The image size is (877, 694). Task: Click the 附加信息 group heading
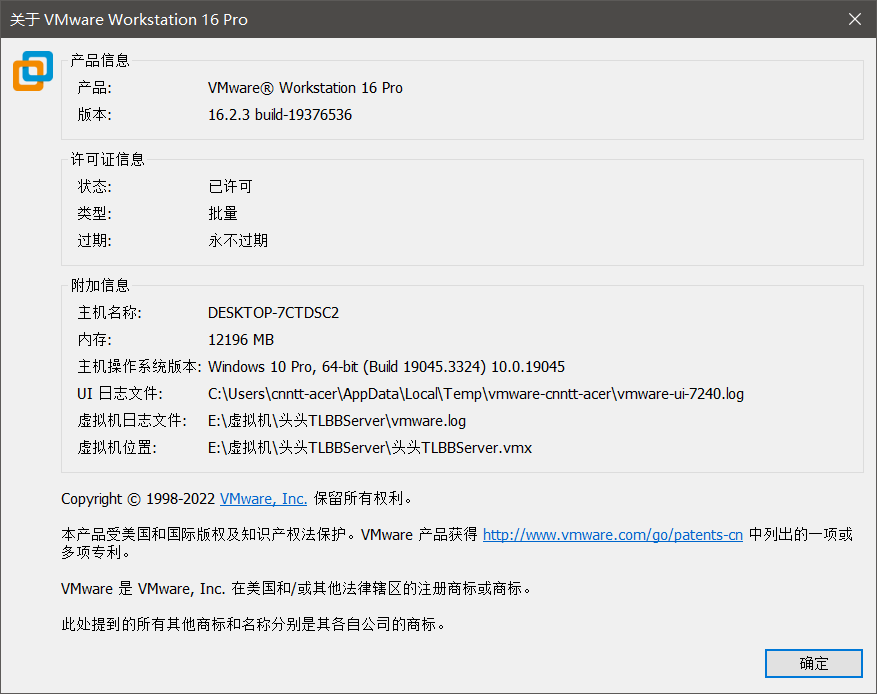tap(100, 285)
